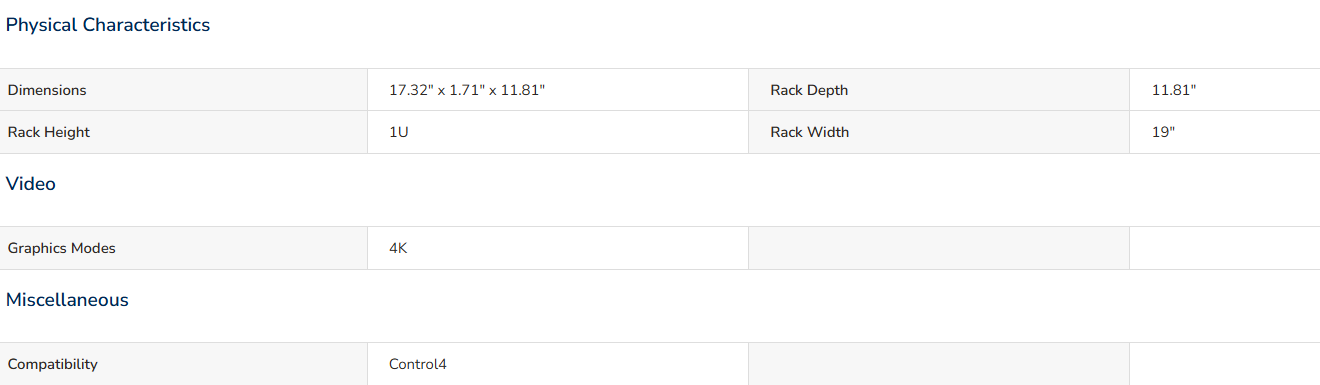1320x385 pixels.
Task: Click the last empty cell in Graphics Modes row
Action: pos(1225,248)
